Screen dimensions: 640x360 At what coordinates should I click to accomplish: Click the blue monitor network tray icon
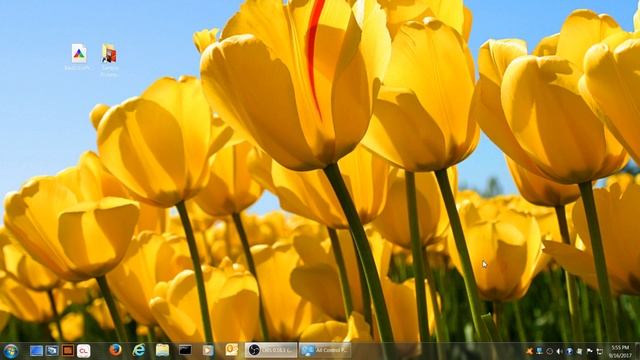point(539,351)
